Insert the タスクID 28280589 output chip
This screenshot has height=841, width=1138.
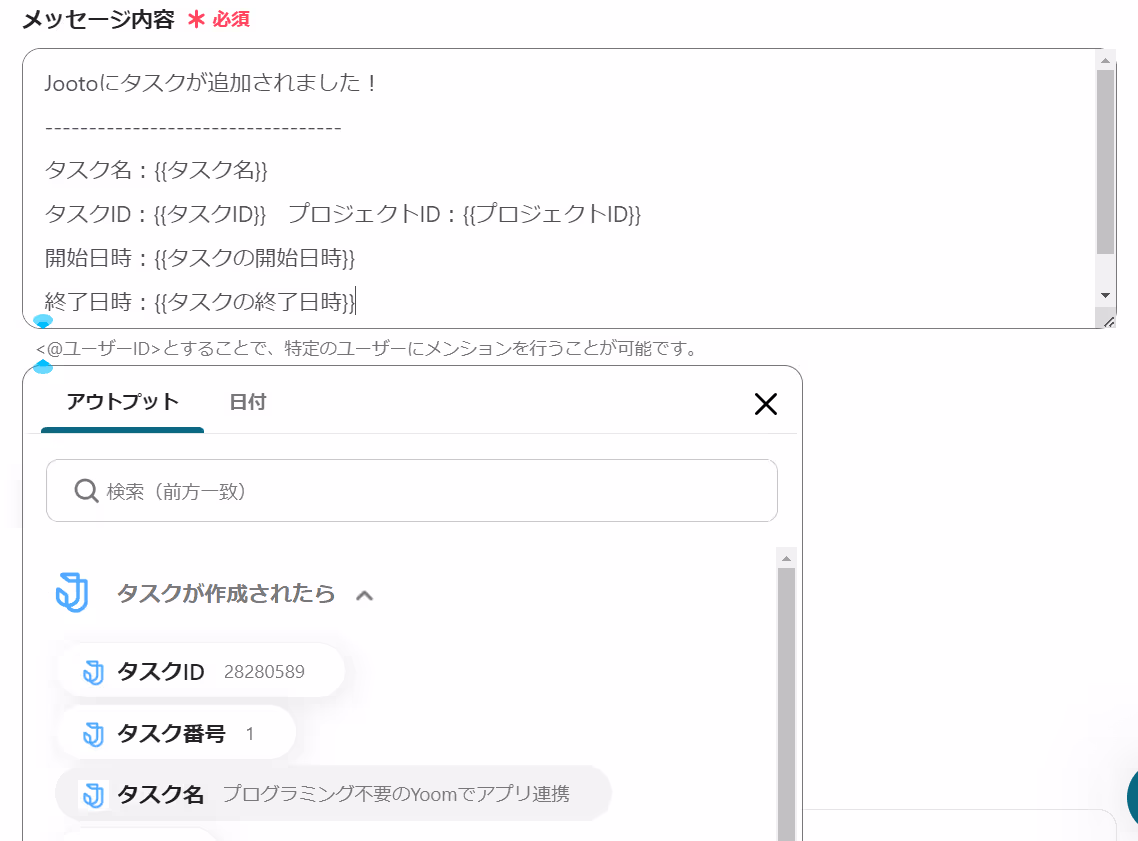click(200, 671)
